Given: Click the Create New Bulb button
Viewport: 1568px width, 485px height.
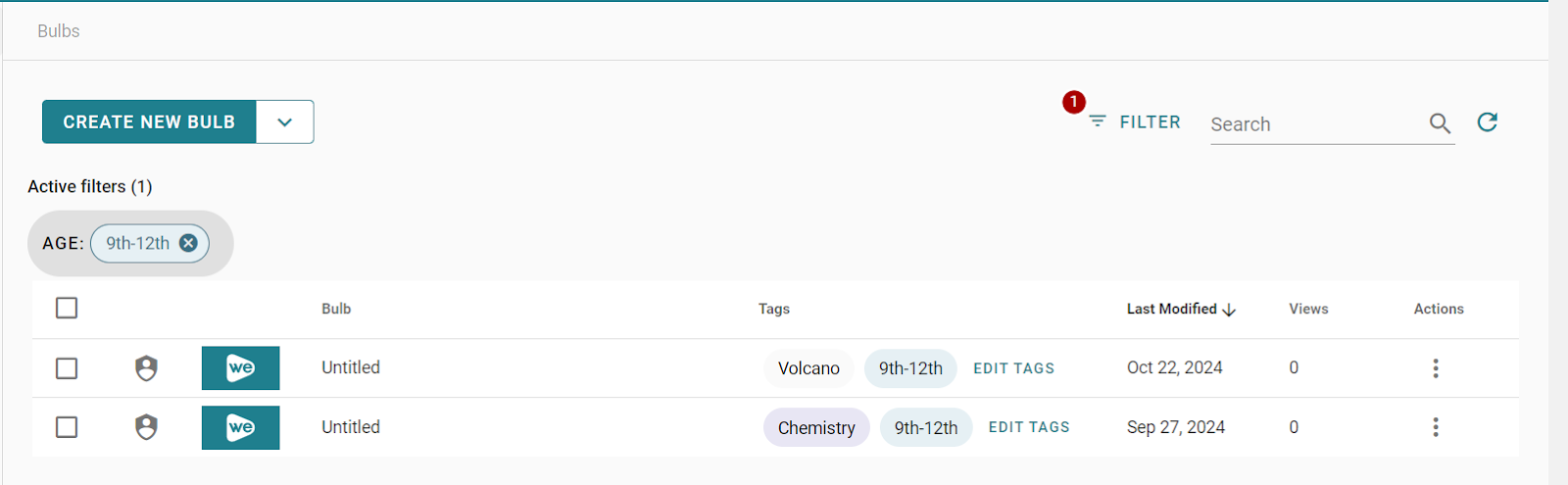Looking at the screenshot, I should pos(149,122).
